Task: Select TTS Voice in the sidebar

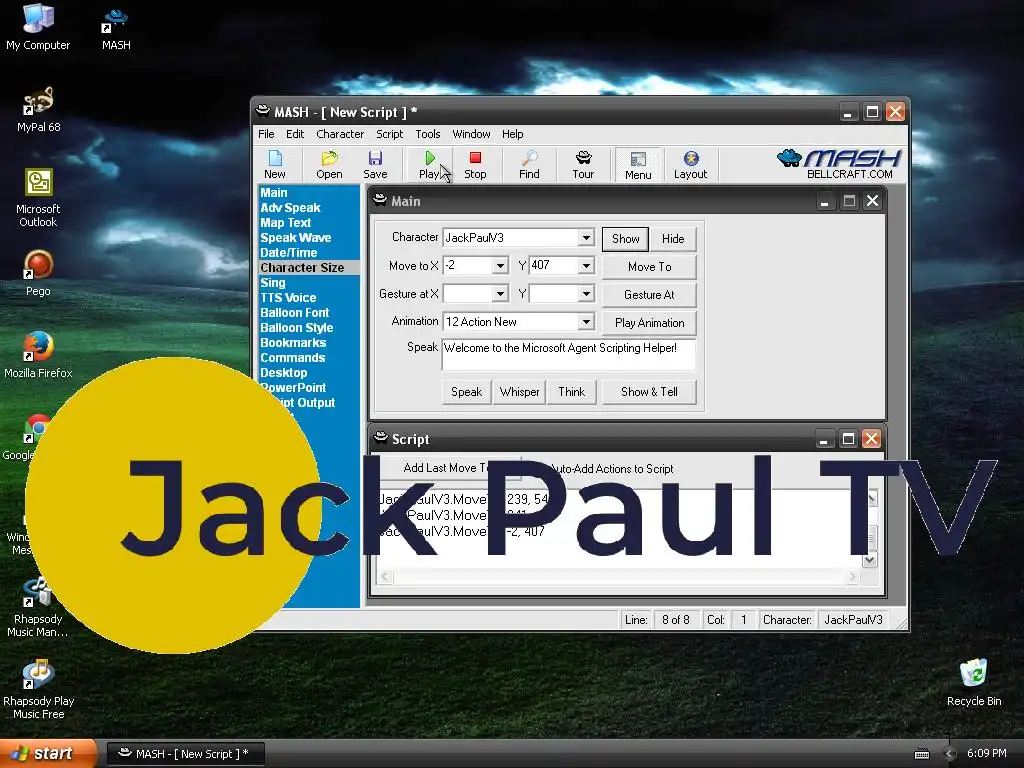Action: (x=288, y=298)
